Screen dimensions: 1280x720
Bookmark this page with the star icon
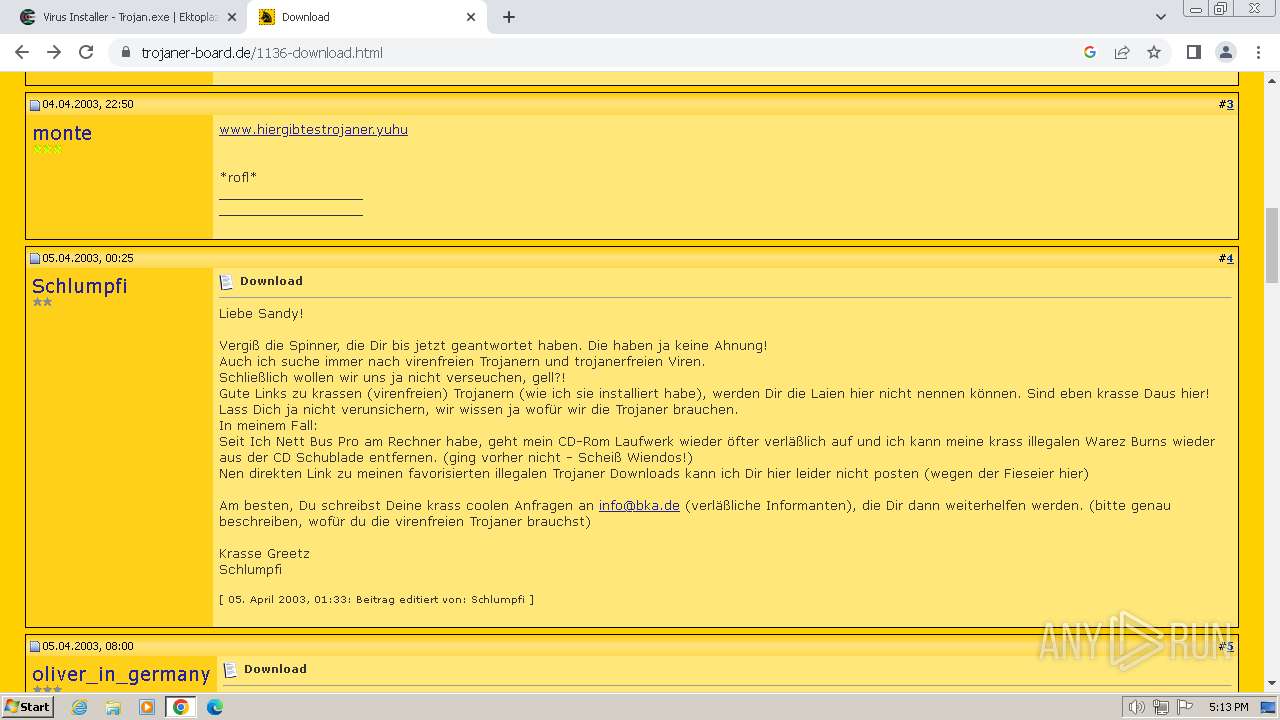(x=1154, y=52)
